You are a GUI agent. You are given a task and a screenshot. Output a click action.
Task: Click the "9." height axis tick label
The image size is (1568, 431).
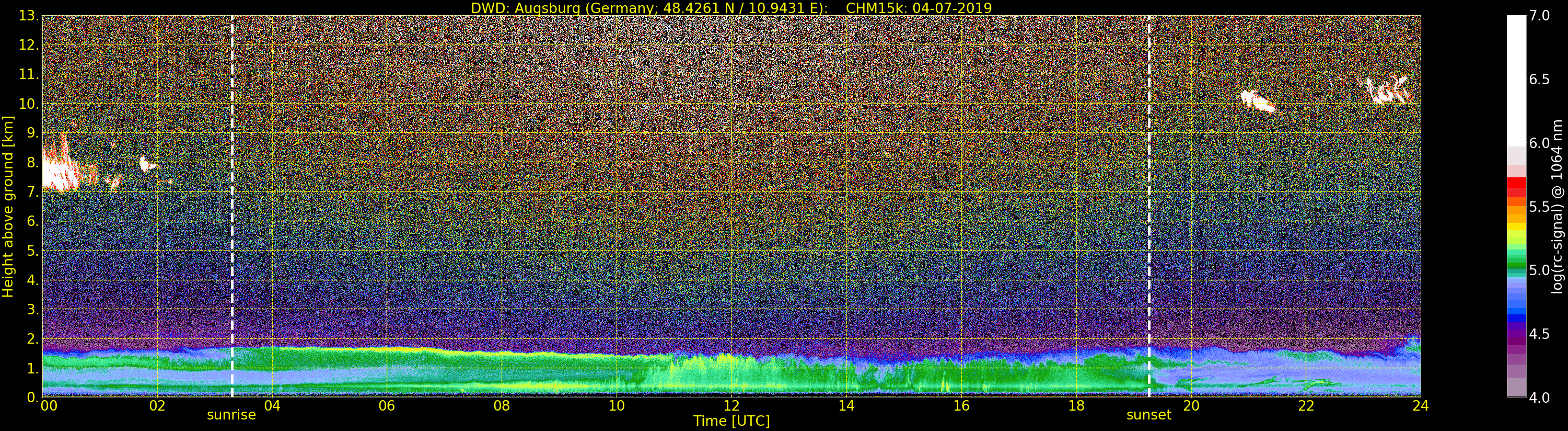pyautogui.click(x=33, y=133)
